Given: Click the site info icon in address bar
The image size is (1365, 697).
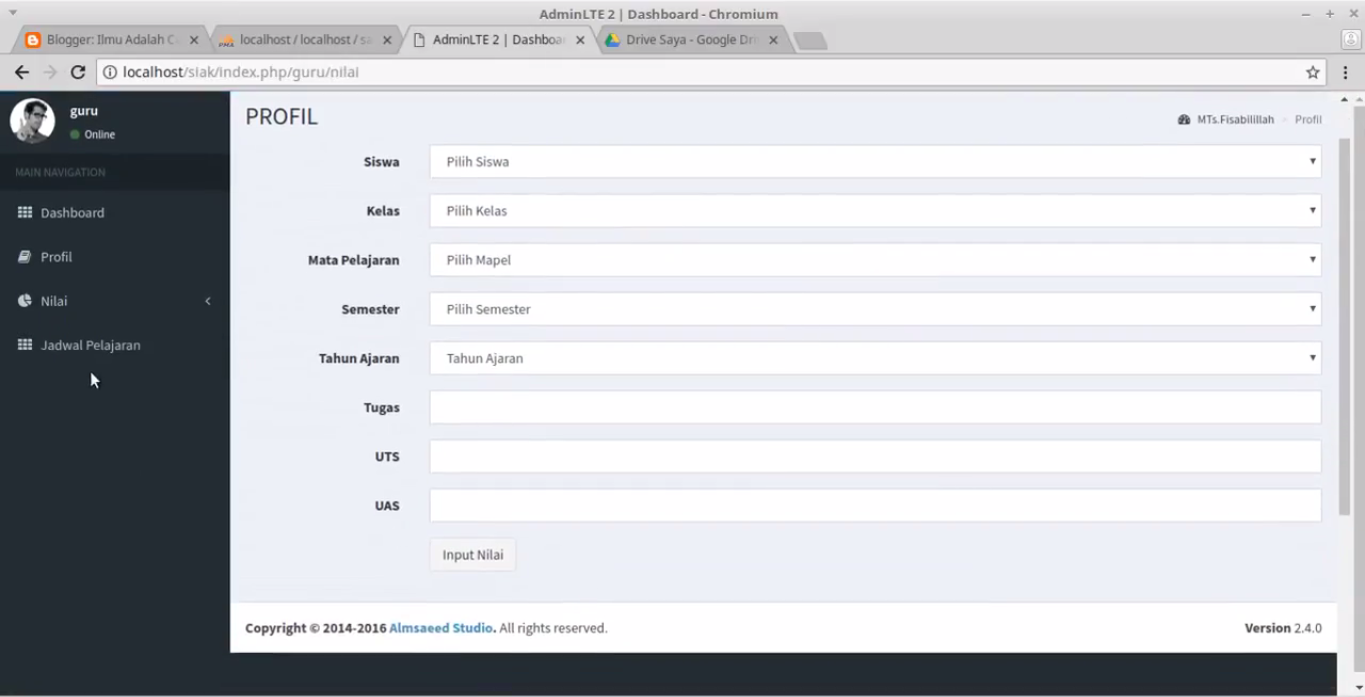Looking at the screenshot, I should pyautogui.click(x=110, y=72).
